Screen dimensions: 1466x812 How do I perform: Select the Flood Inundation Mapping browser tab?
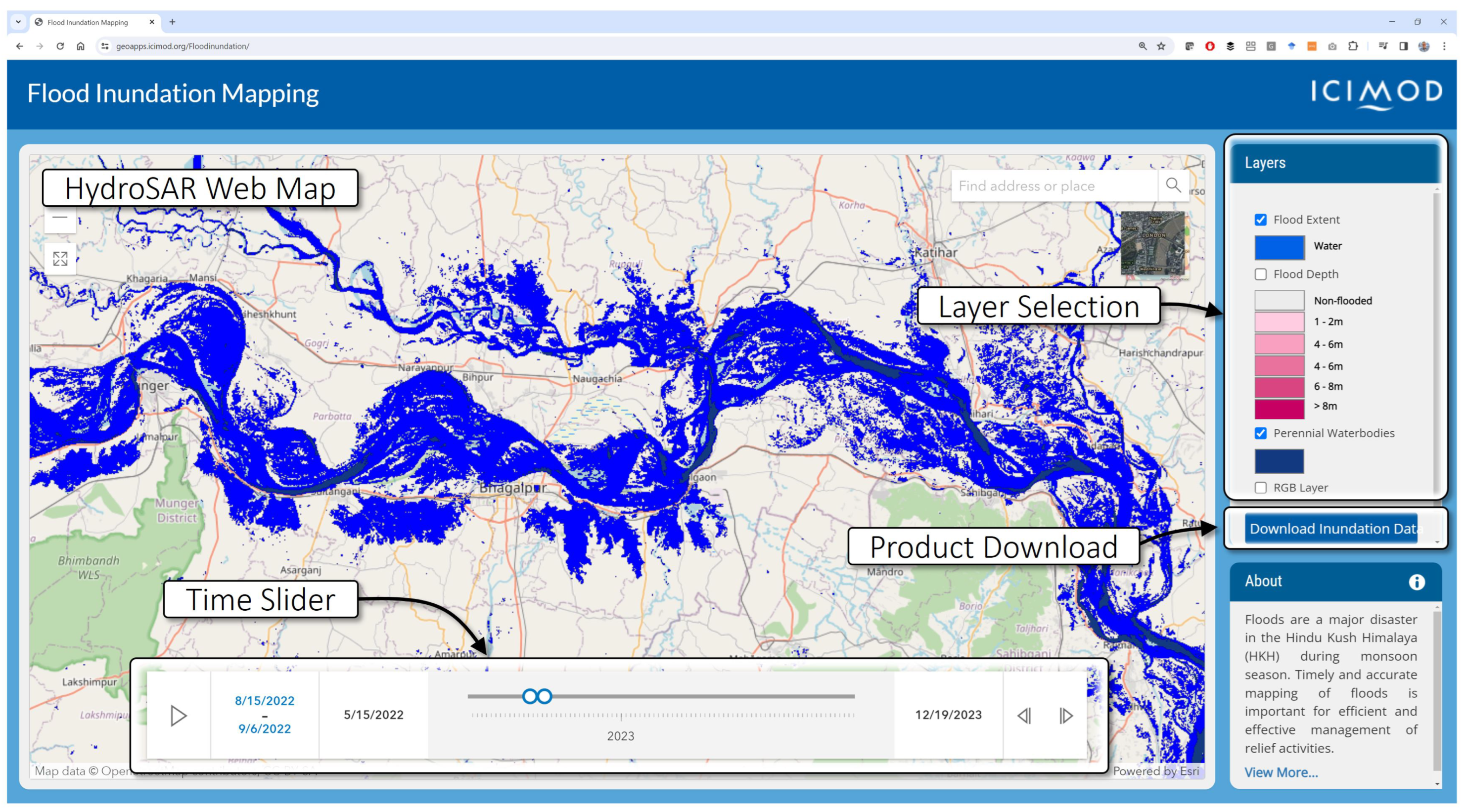point(88,22)
